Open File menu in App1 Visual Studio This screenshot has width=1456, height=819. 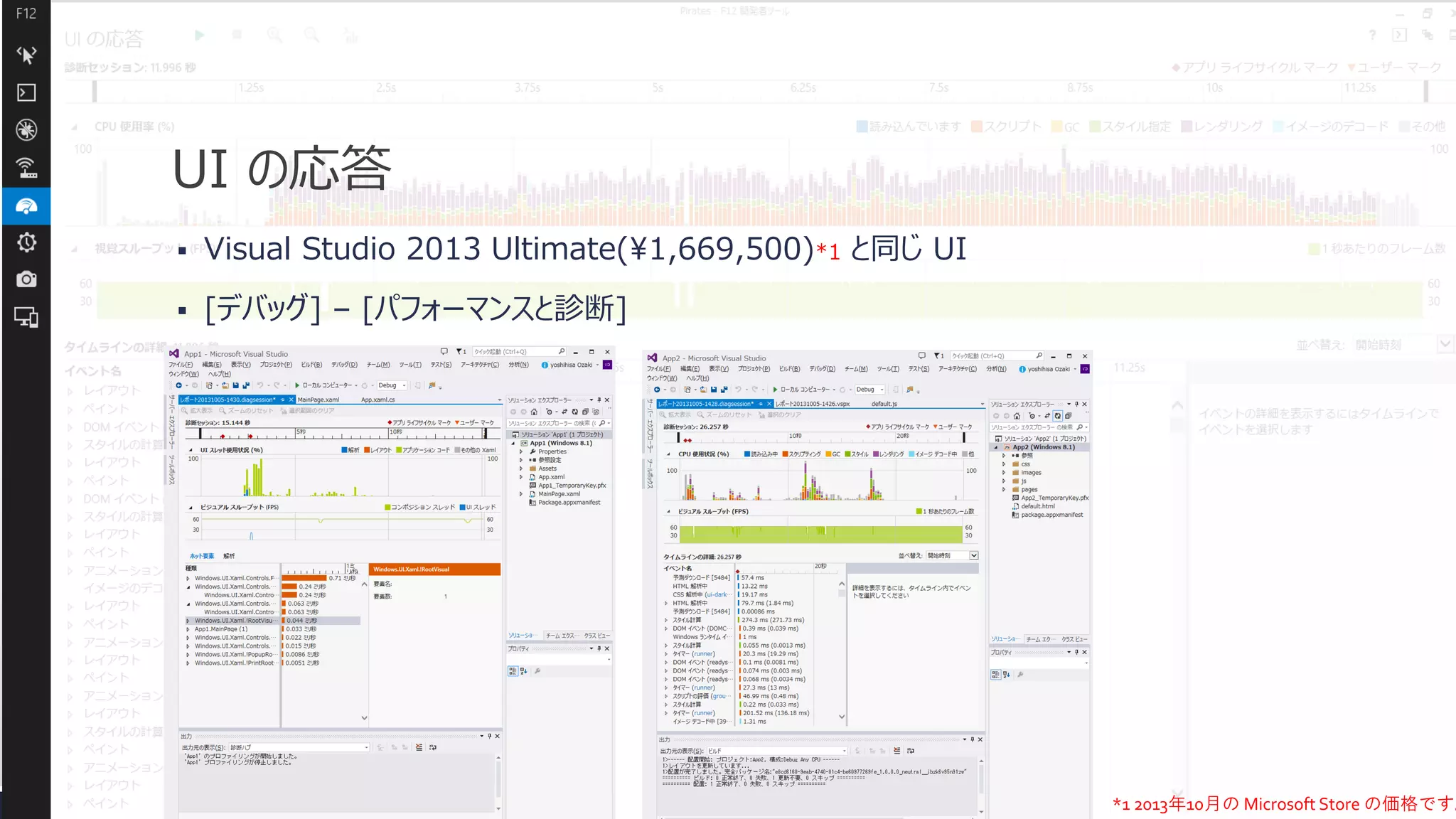click(181, 365)
